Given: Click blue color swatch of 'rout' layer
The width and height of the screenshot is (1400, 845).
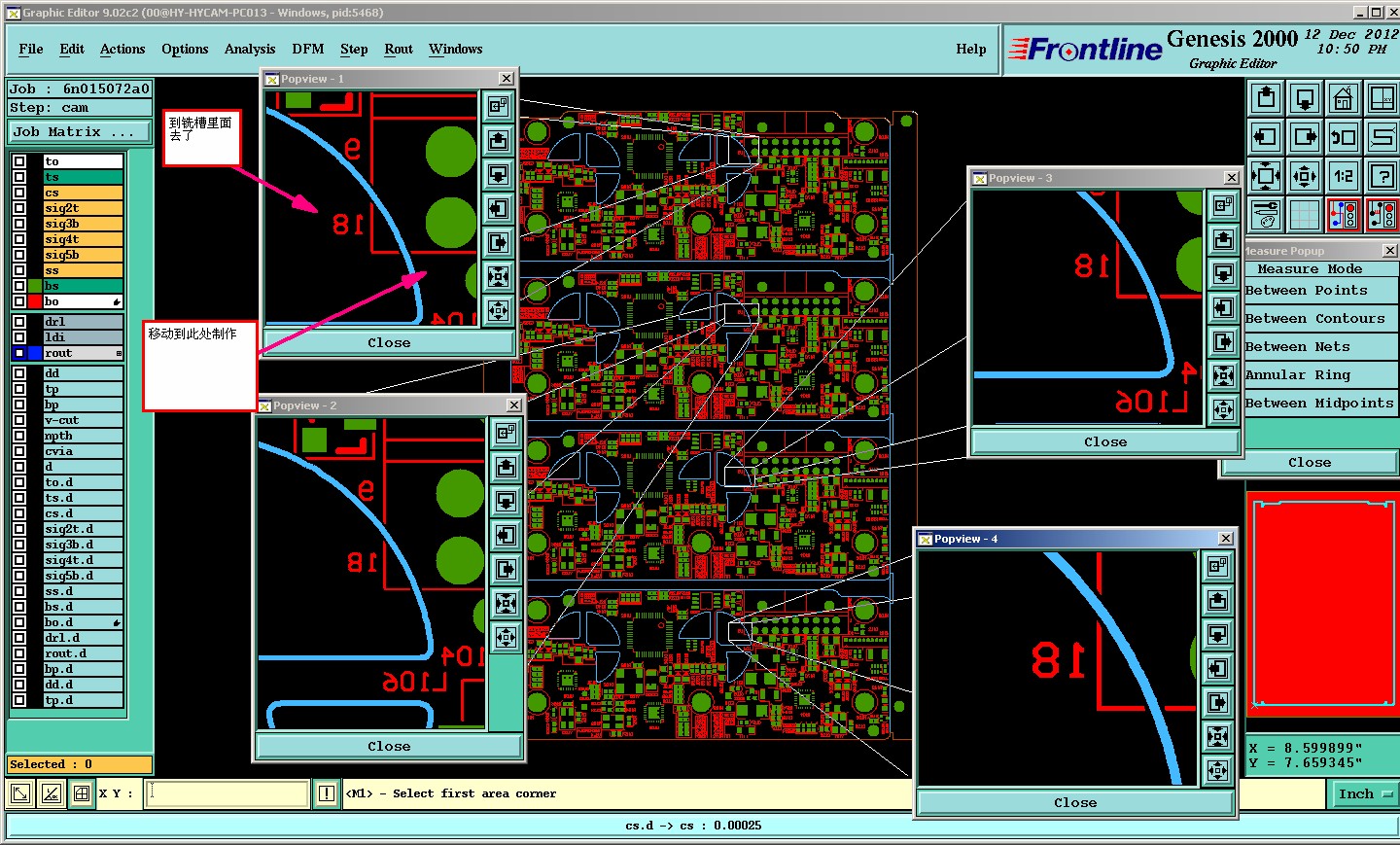Looking at the screenshot, I should (x=35, y=353).
